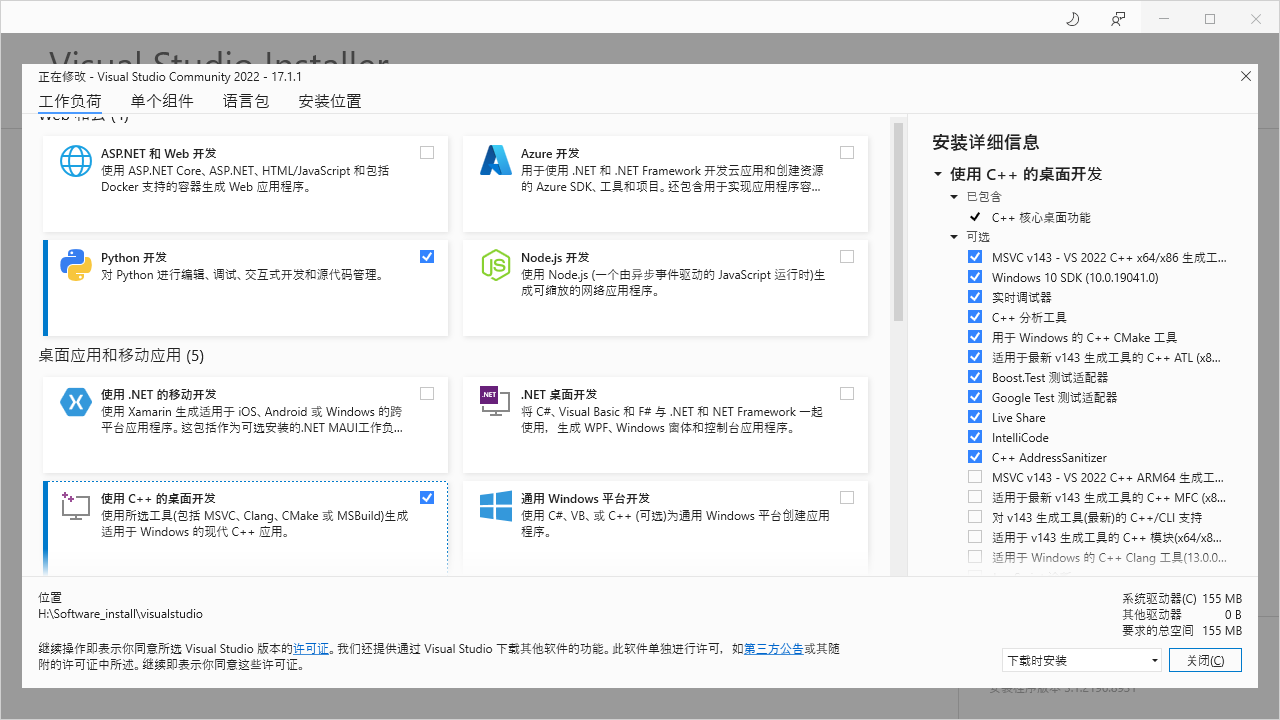Click the 使用 C++ 的桌面开发 icon
Image resolution: width=1280 pixels, height=720 pixels.
pos(76,506)
